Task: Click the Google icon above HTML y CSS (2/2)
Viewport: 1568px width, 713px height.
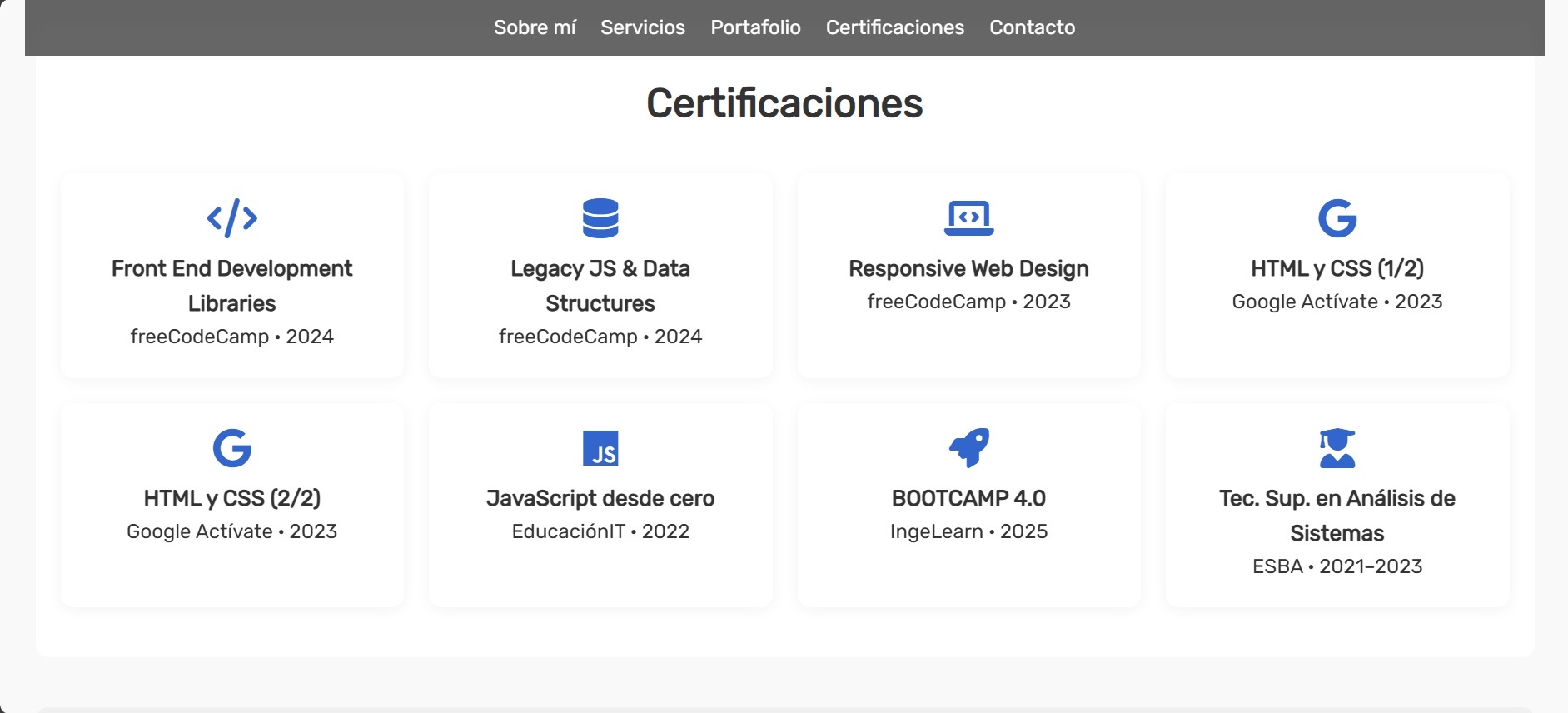Action: (232, 448)
